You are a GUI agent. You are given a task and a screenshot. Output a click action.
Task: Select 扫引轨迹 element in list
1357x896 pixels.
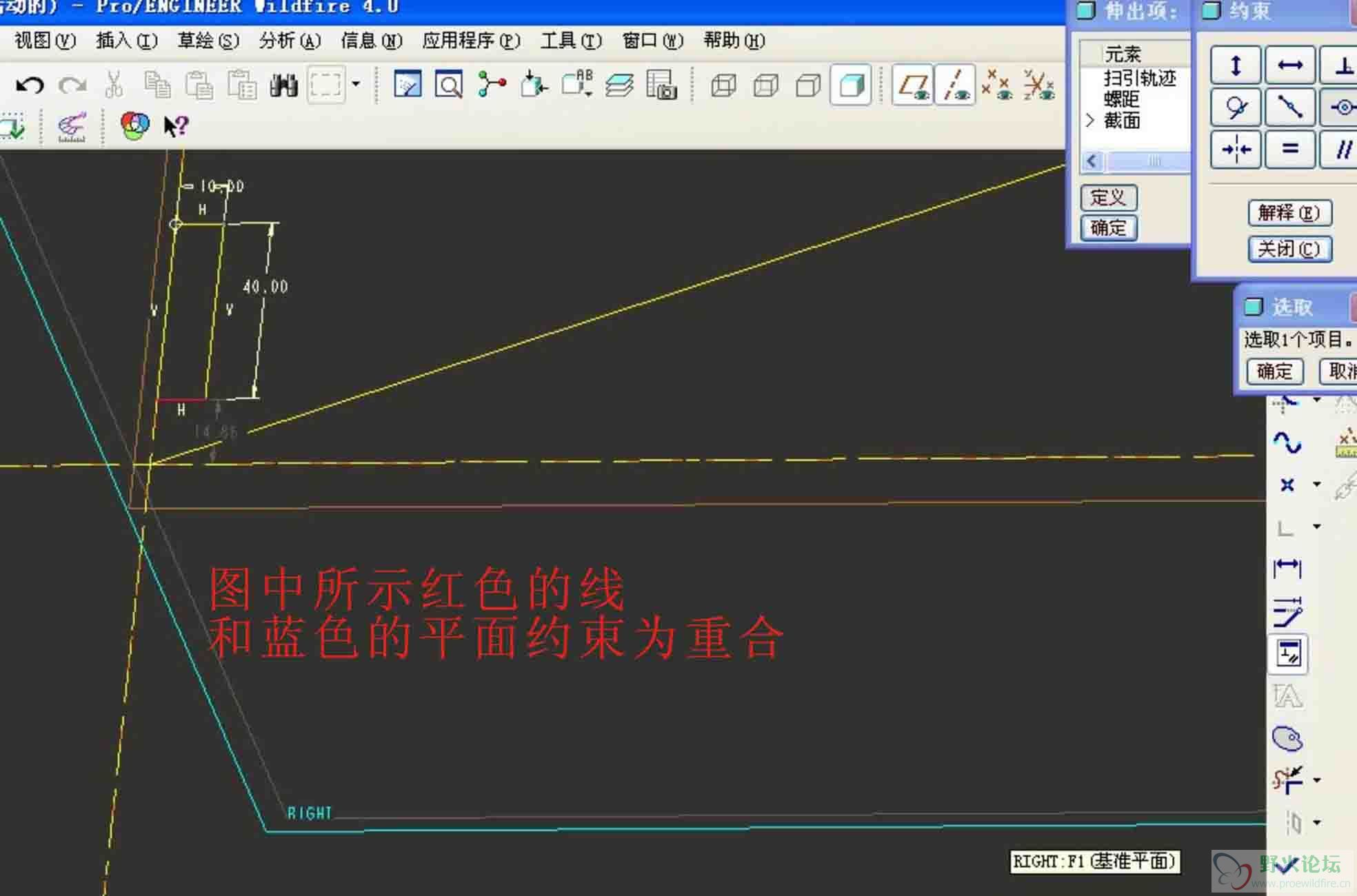(x=1139, y=79)
